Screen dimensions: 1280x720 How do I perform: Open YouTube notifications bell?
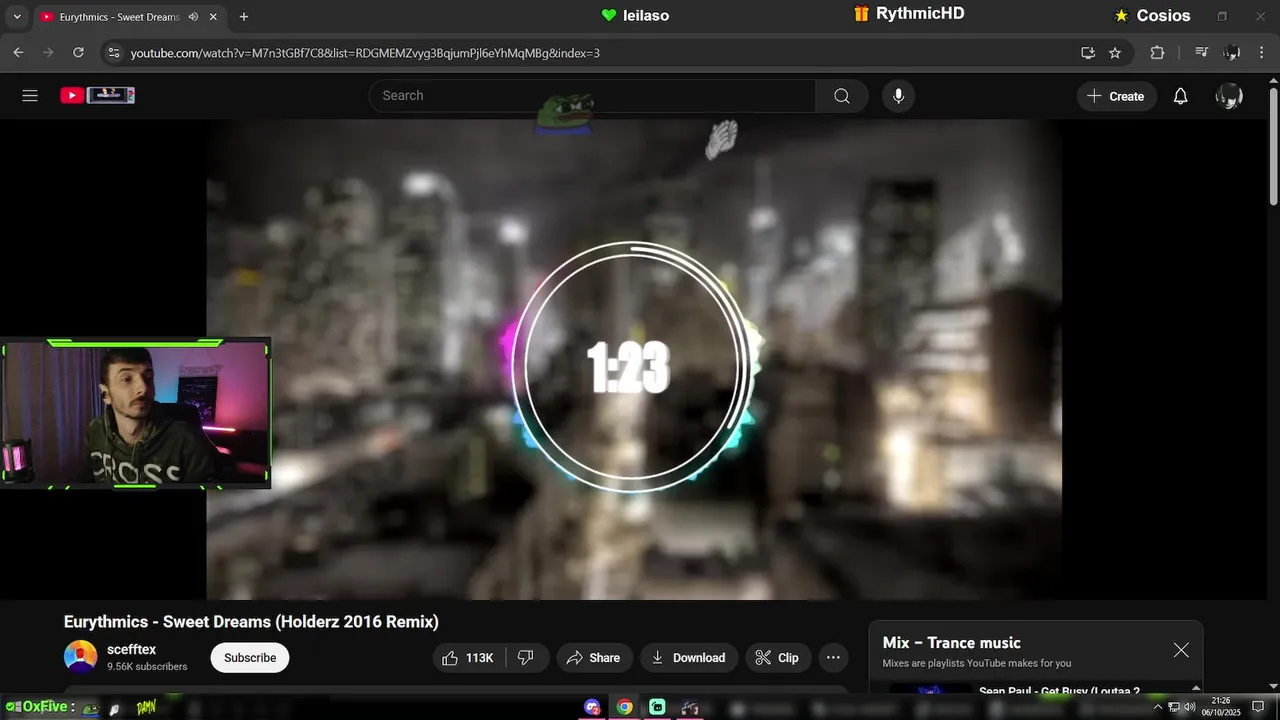pos(1180,96)
